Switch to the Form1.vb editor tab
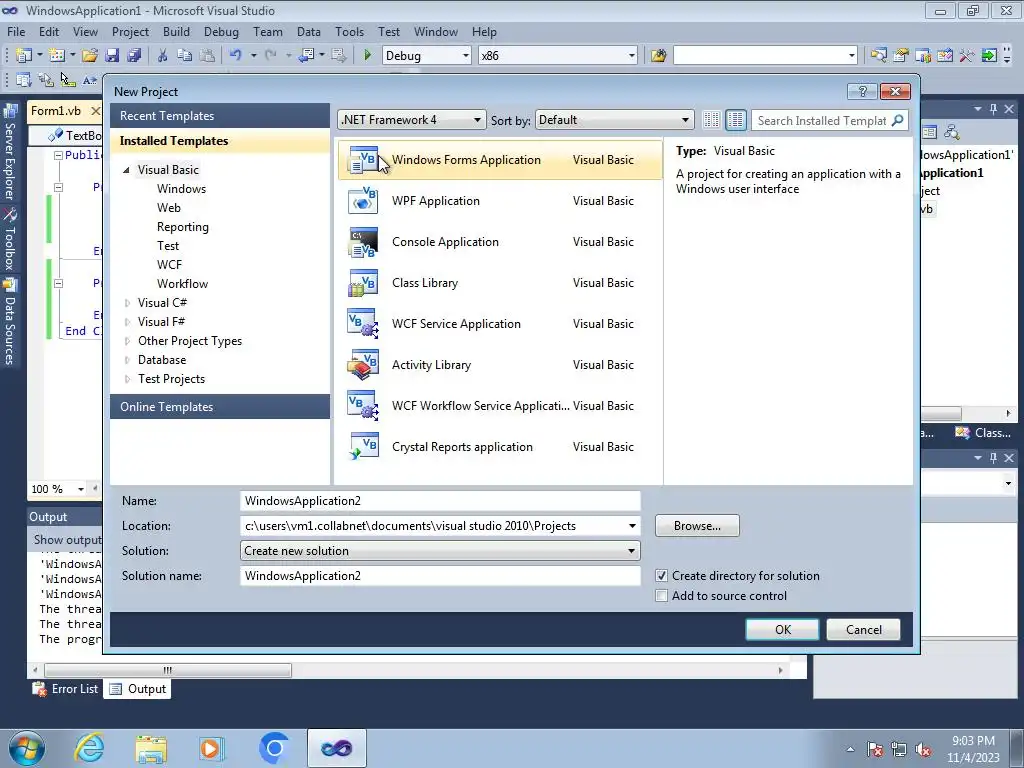The image size is (1024, 768). click(x=56, y=111)
